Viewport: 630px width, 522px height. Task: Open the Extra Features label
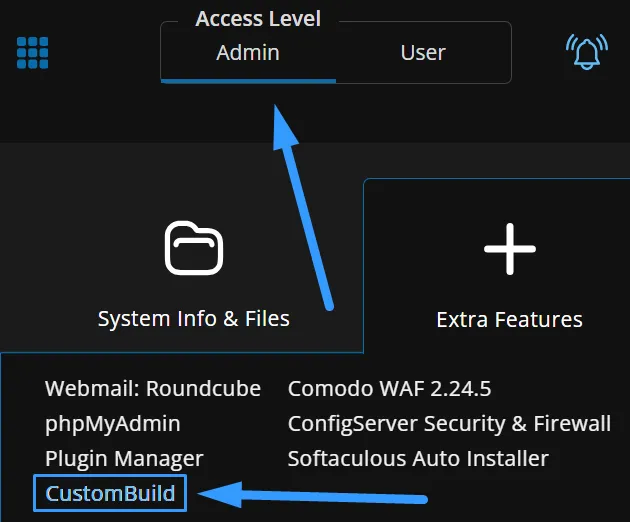[509, 320]
